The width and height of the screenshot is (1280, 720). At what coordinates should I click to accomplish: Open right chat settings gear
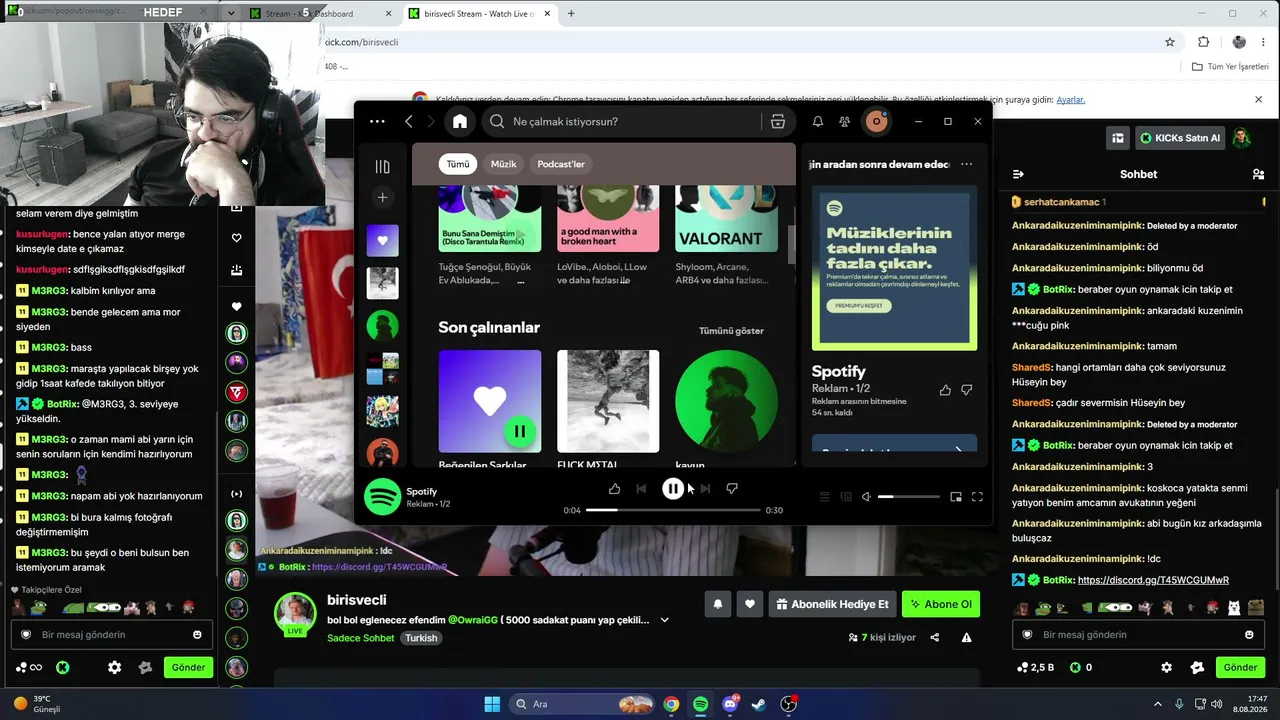coord(1166,667)
